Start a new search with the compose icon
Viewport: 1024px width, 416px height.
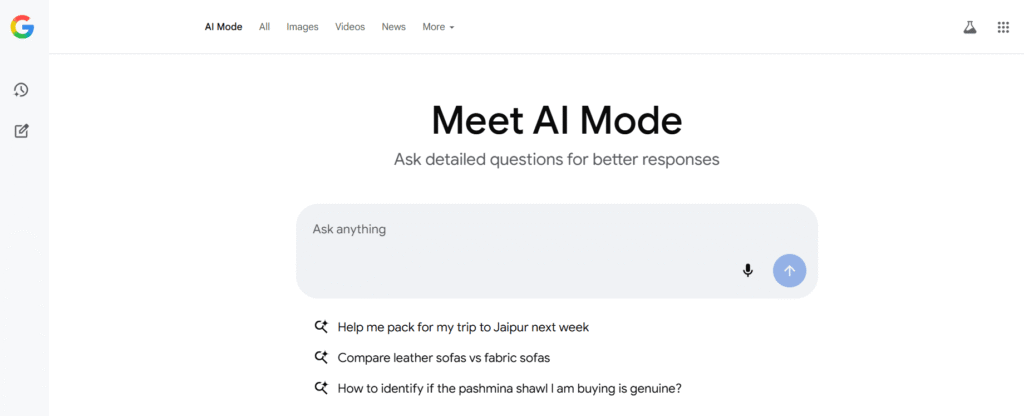point(22,131)
